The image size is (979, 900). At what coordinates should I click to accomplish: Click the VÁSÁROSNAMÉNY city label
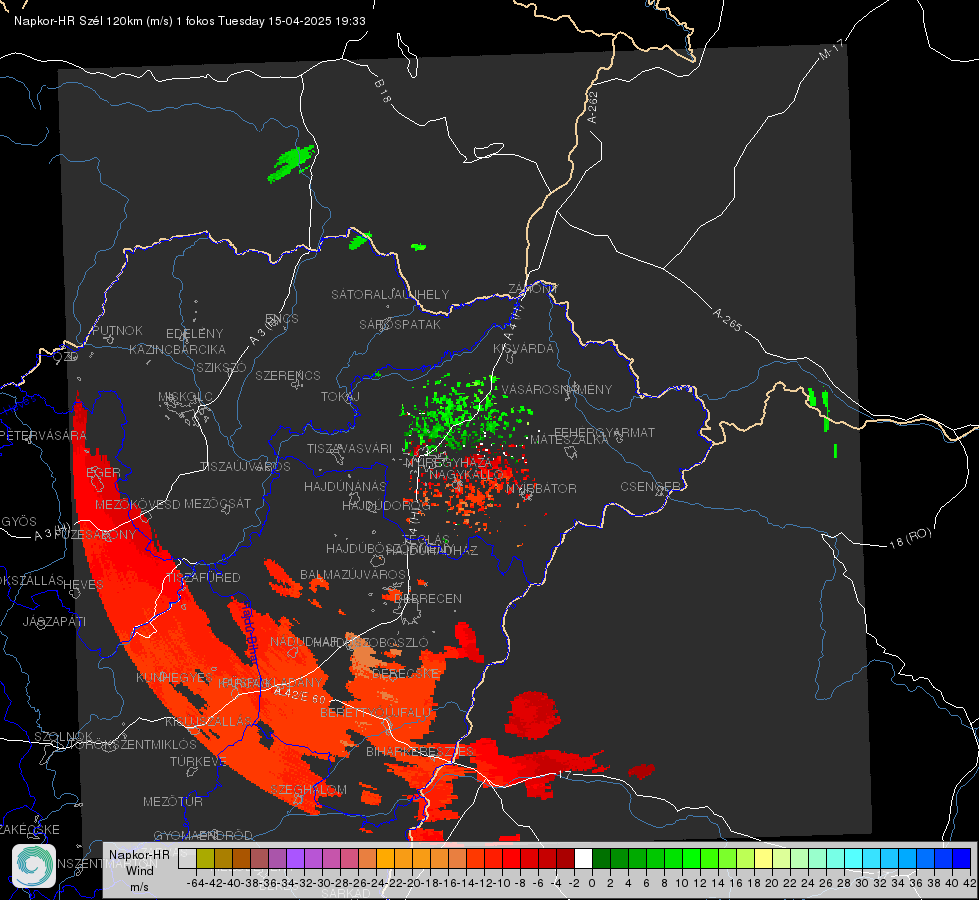click(557, 389)
